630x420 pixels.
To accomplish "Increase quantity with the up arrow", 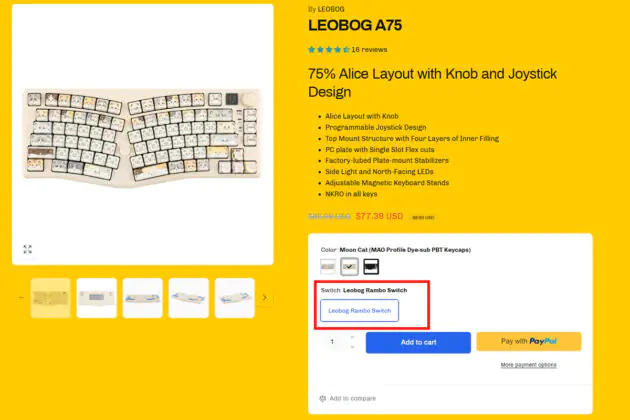I will pyautogui.click(x=352, y=337).
